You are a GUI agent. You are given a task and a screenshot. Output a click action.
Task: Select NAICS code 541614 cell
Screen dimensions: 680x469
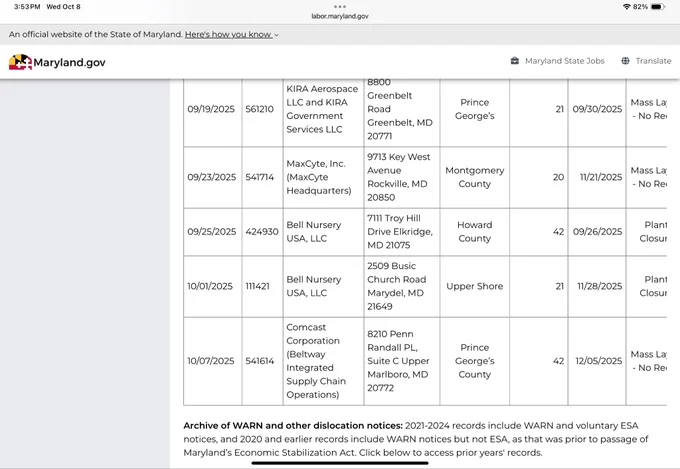(x=262, y=361)
